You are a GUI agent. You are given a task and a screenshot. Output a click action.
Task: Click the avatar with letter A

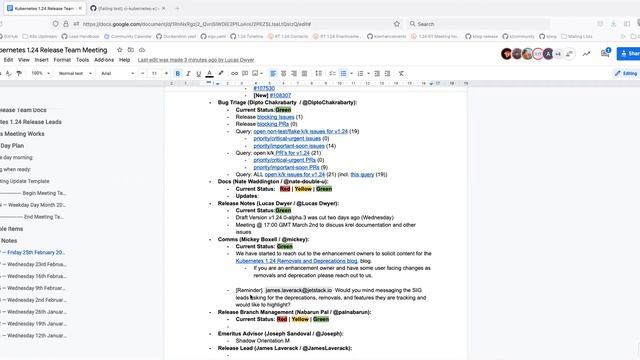pos(548,53)
